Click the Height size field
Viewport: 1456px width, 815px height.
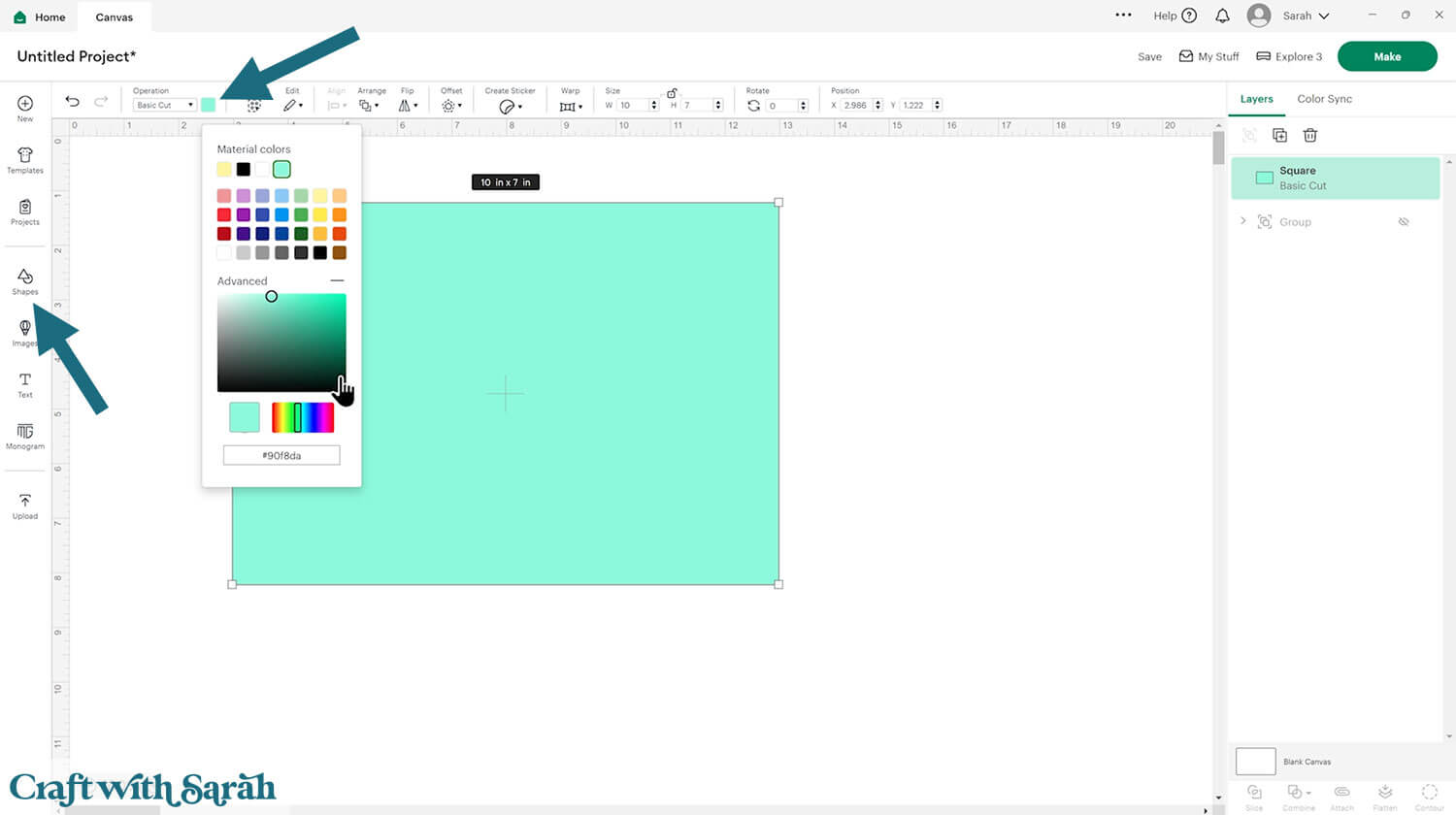click(697, 105)
